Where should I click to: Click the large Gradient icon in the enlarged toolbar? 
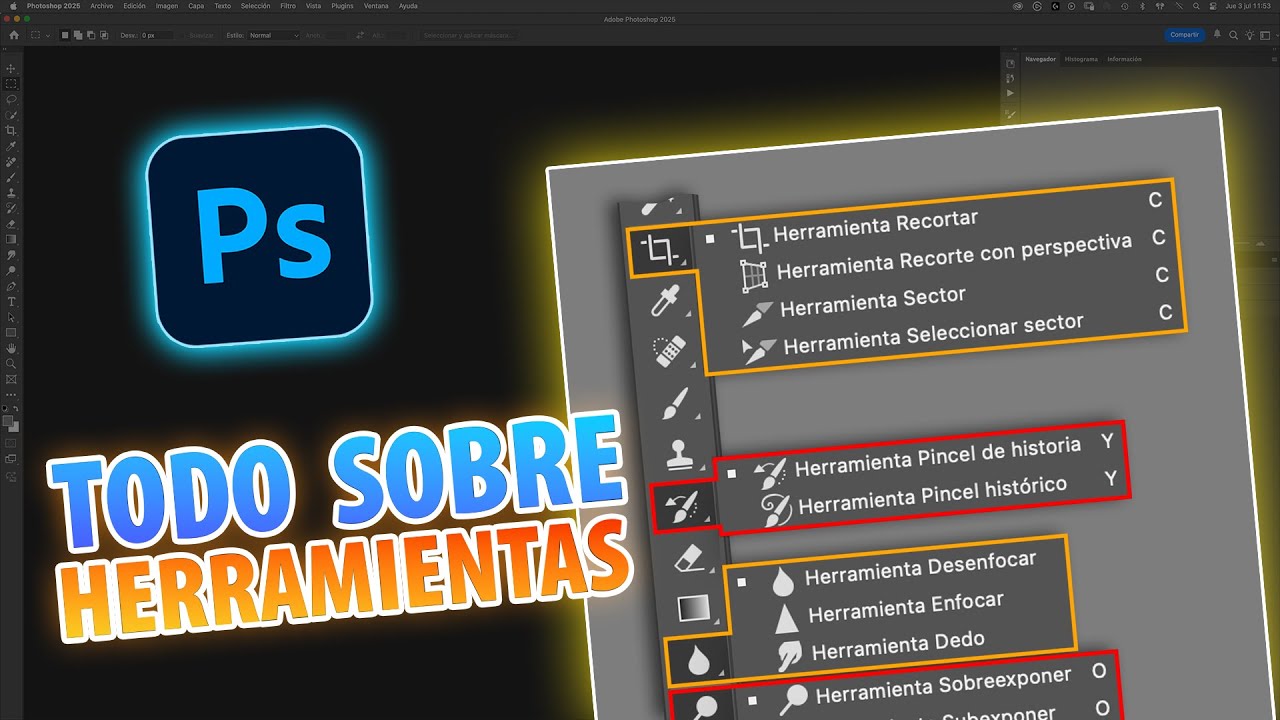click(693, 607)
